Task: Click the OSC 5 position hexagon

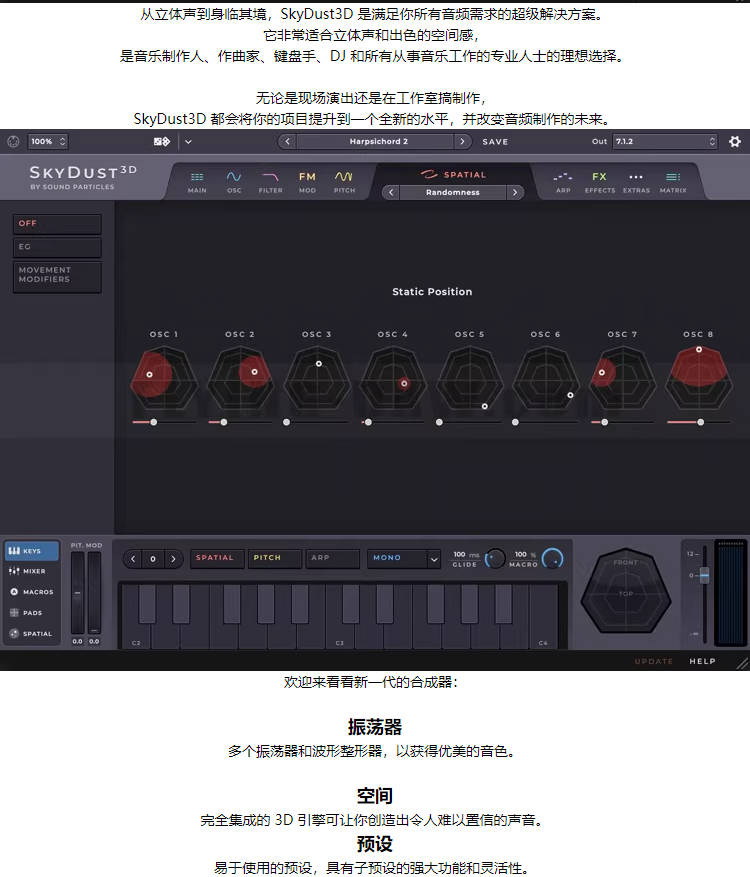Action: point(469,380)
